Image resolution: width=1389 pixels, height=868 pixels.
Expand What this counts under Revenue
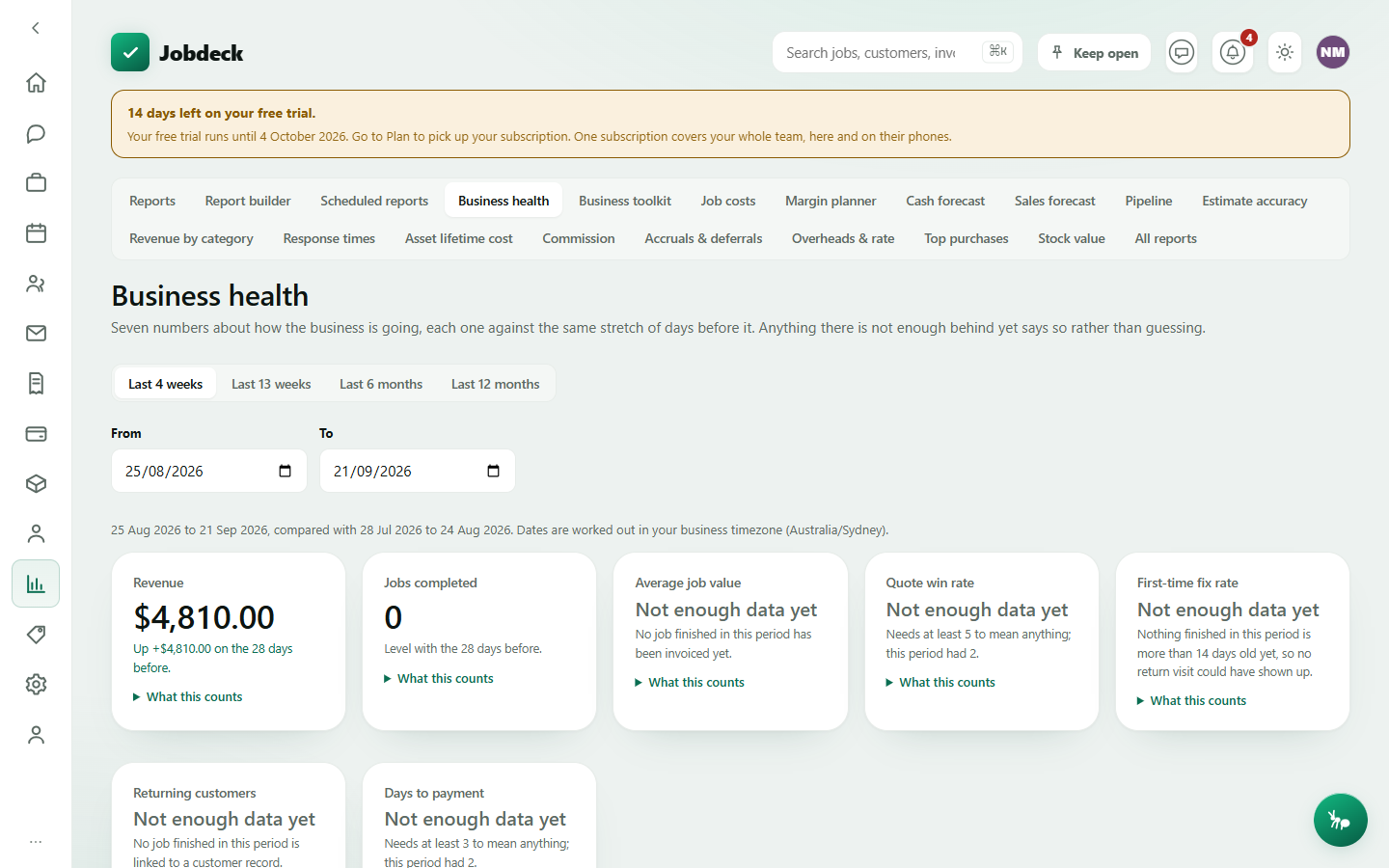(x=188, y=696)
